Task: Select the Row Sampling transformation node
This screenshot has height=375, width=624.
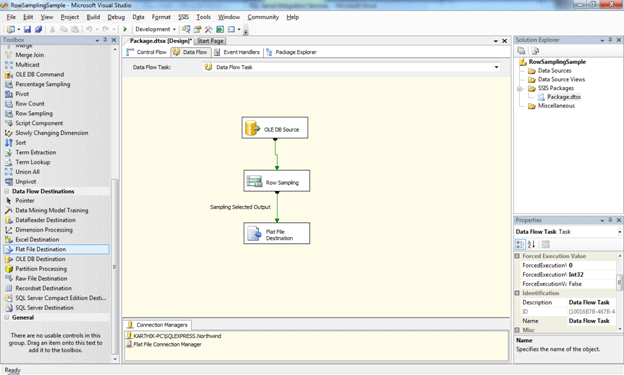Action: [x=277, y=181]
